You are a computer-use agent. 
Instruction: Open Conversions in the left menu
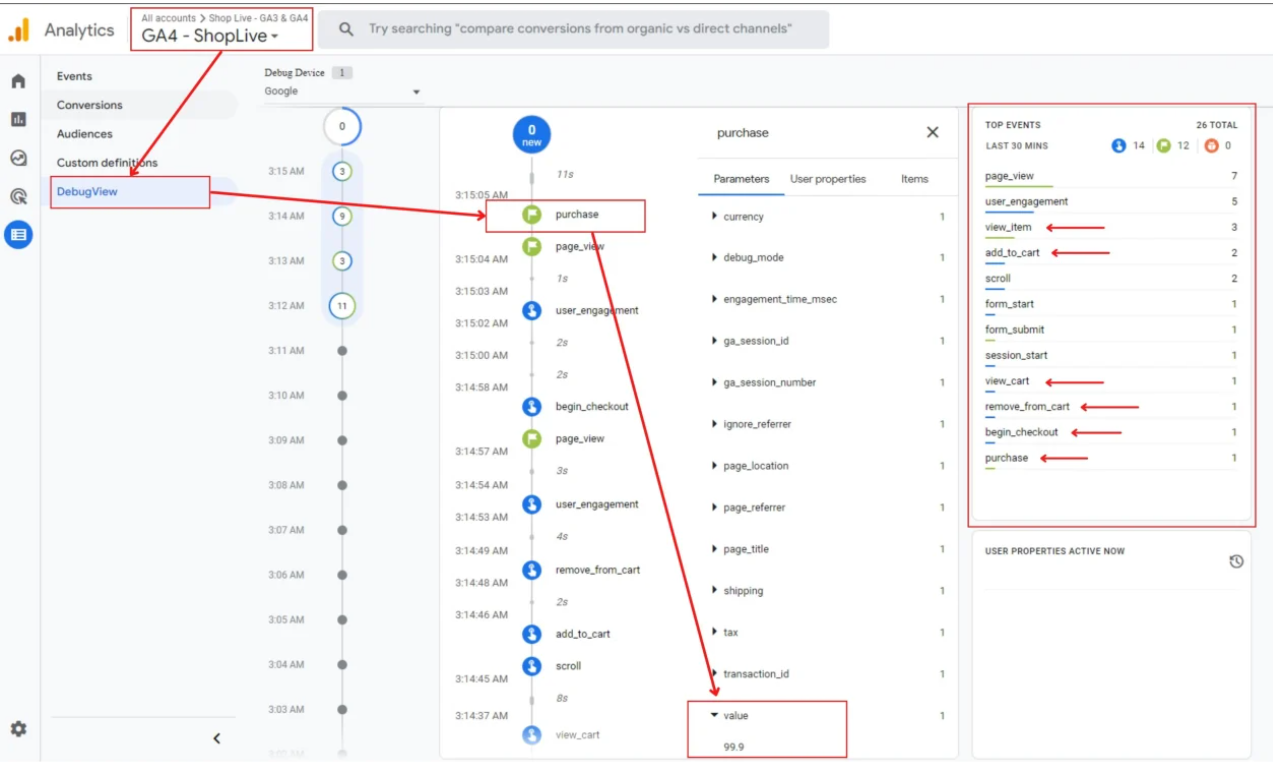[x=90, y=105]
